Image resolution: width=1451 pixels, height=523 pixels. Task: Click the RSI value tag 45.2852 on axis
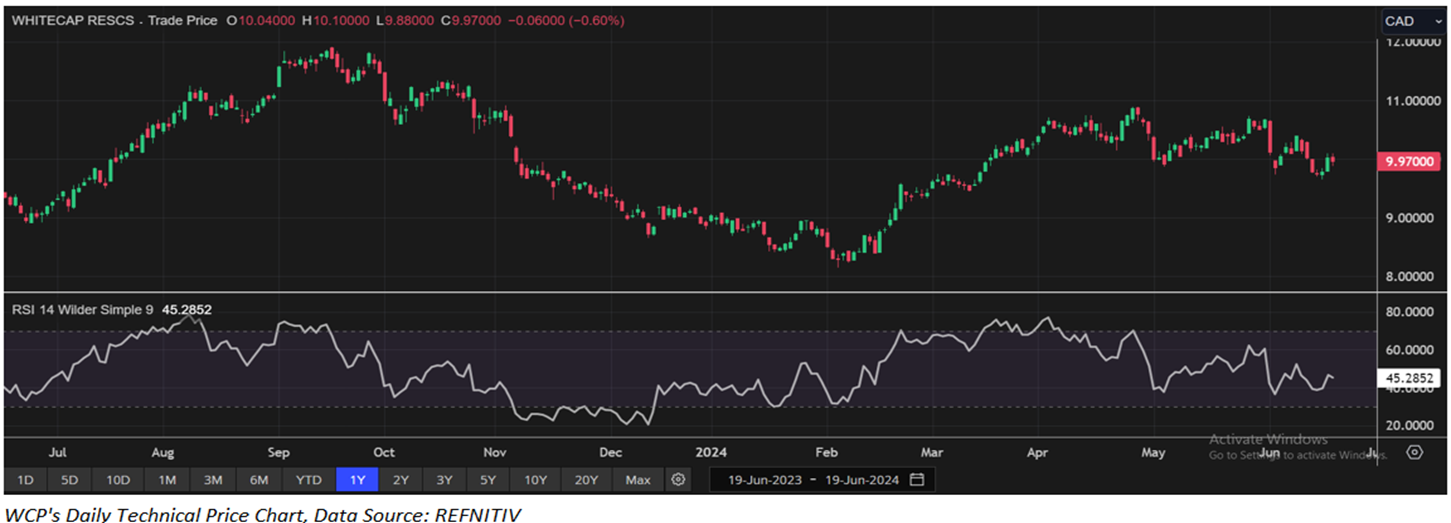(x=1408, y=378)
